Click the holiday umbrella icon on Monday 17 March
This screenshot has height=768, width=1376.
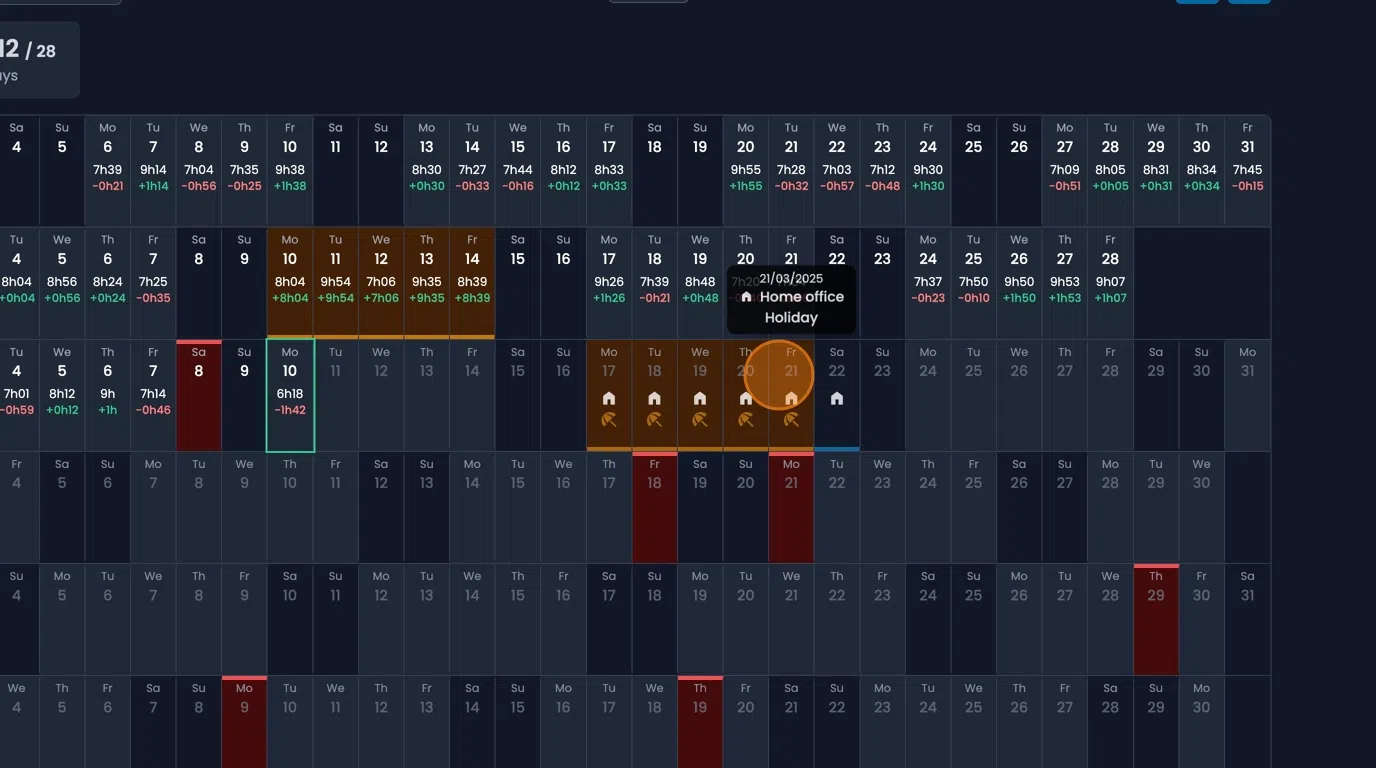coord(608,420)
